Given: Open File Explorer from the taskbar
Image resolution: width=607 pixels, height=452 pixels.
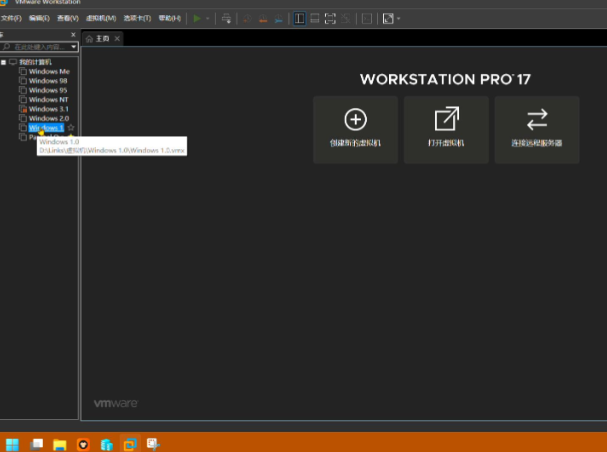Looking at the screenshot, I should pos(60,442).
